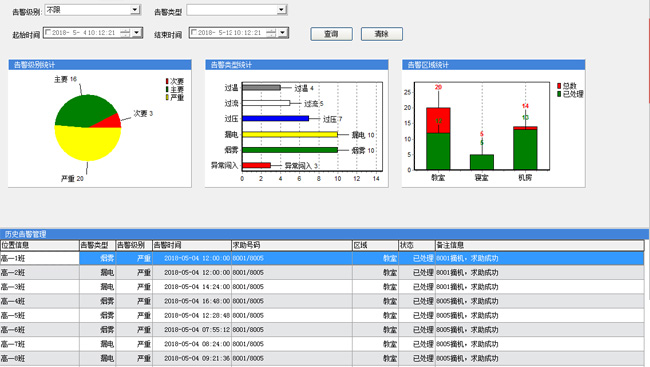Click the yellow 严重 pie slice
This screenshot has height=367, width=650.
(x=87, y=144)
